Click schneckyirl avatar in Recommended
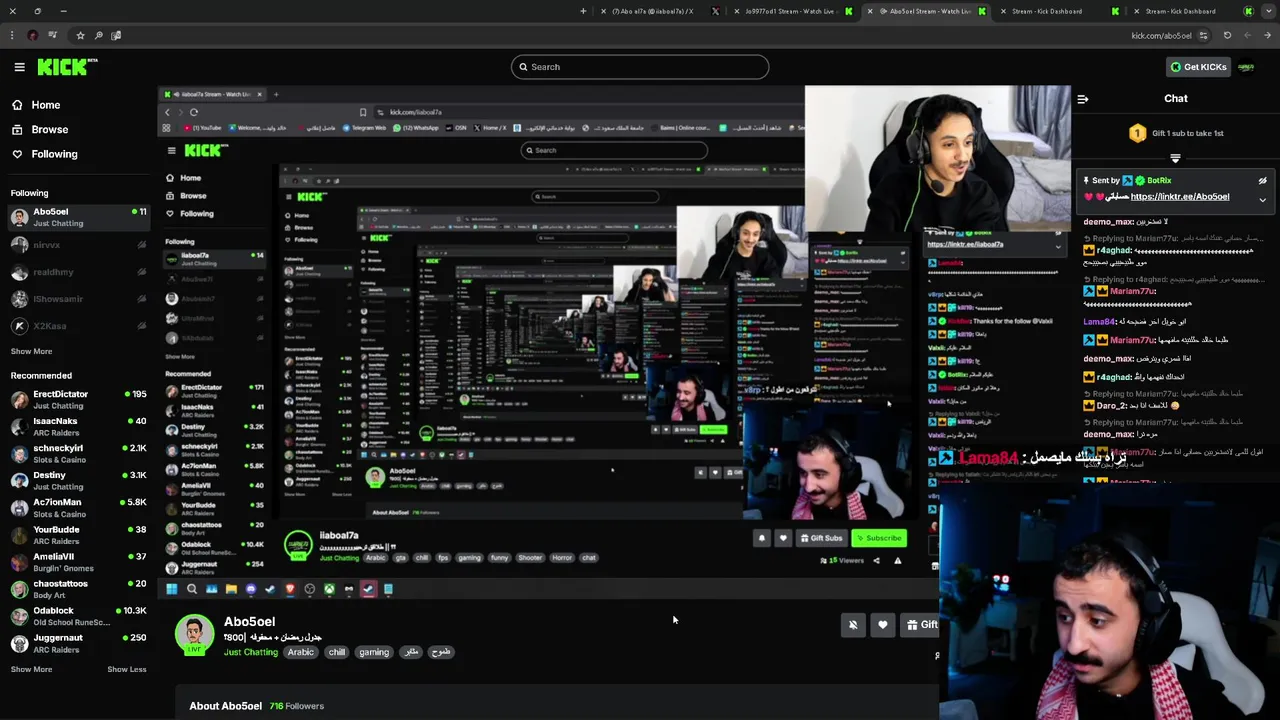Screen dimensions: 1280x720 pyautogui.click(x=19, y=454)
